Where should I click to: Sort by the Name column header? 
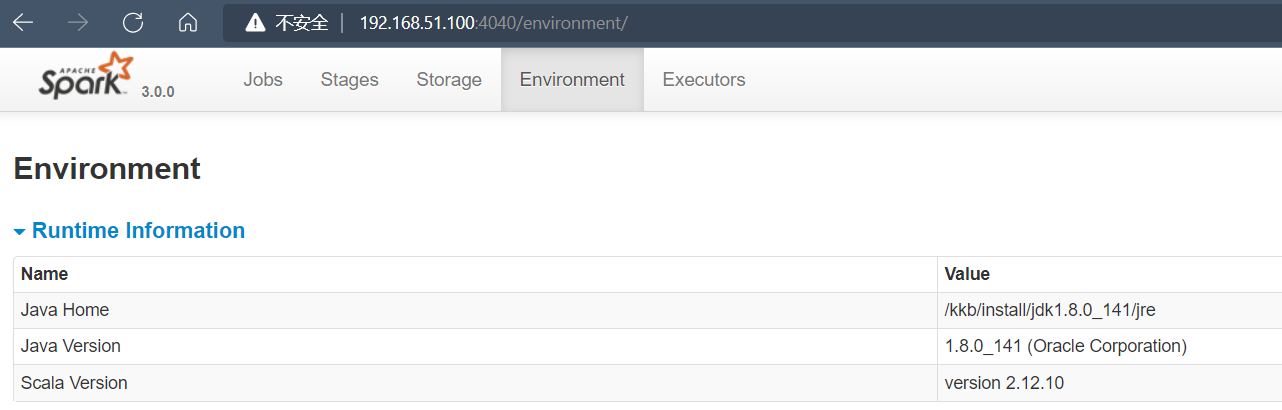tap(44, 274)
